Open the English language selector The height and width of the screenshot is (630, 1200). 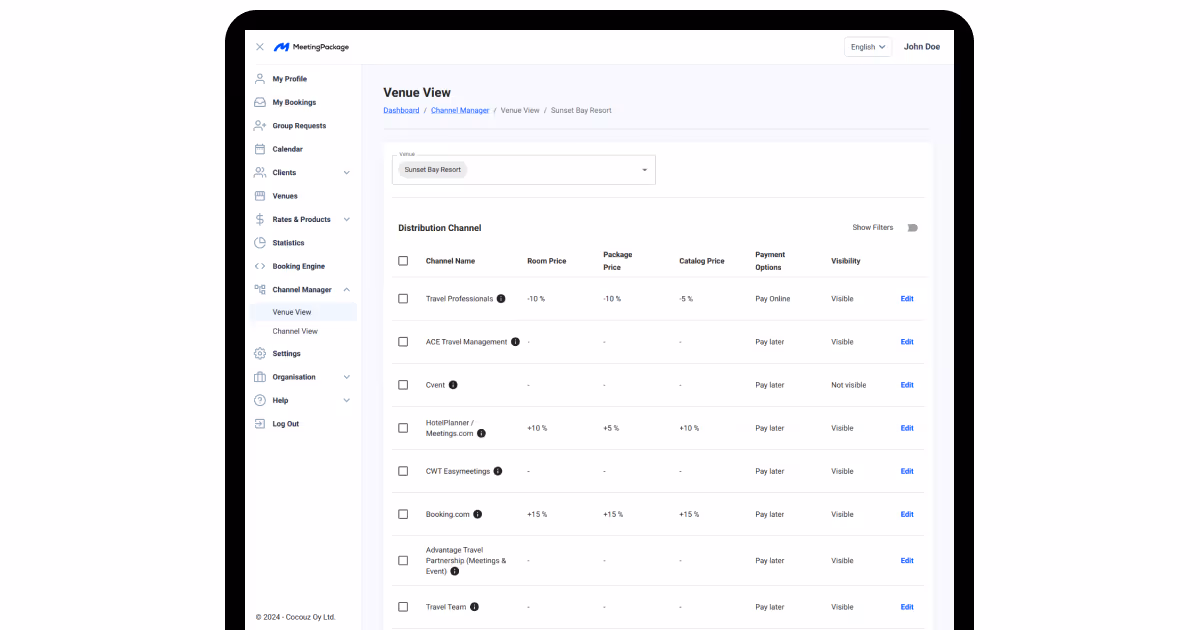867,46
